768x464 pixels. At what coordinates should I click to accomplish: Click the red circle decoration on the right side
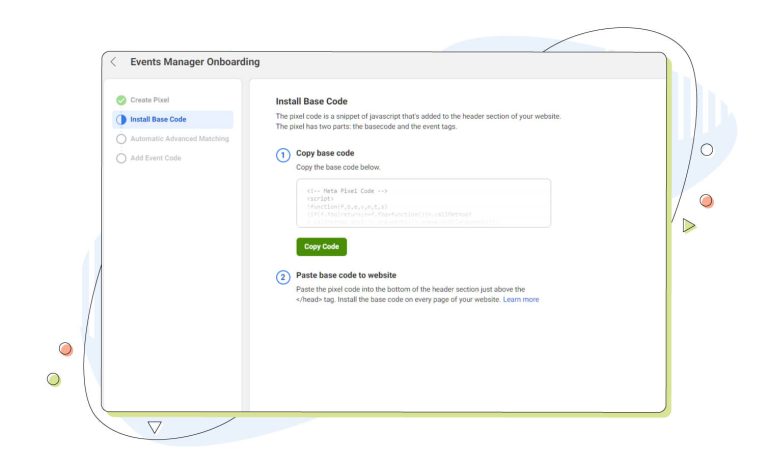pyautogui.click(x=706, y=201)
